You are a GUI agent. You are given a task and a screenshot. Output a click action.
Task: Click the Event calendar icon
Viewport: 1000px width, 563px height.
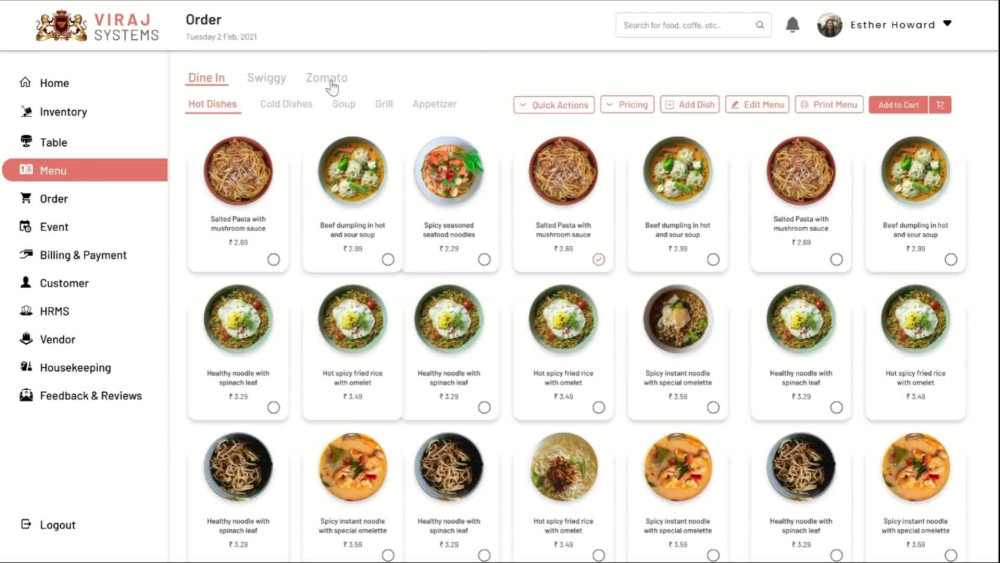coord(26,226)
